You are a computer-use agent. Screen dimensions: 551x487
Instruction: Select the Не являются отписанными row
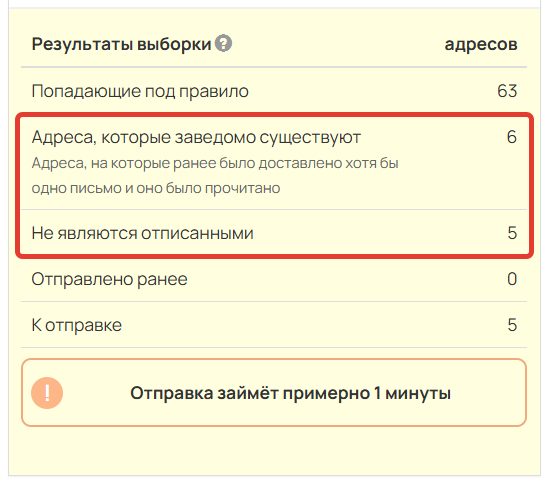coord(274,233)
